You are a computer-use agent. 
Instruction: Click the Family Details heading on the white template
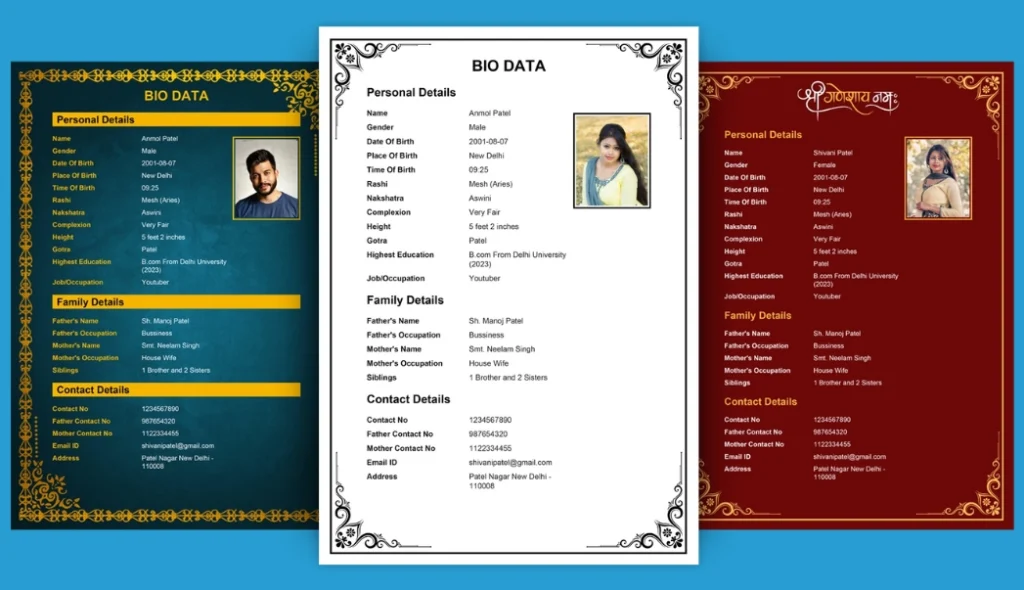coord(405,300)
